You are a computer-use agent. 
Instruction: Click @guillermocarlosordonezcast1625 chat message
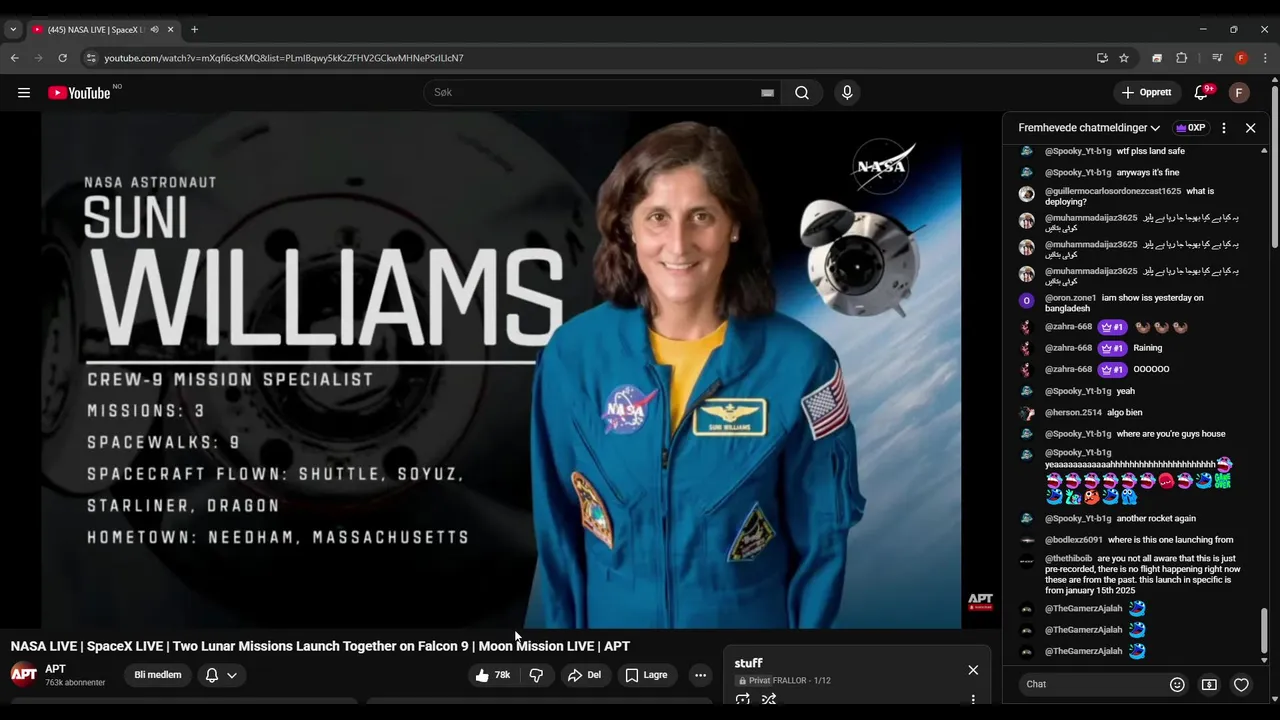(1130, 196)
